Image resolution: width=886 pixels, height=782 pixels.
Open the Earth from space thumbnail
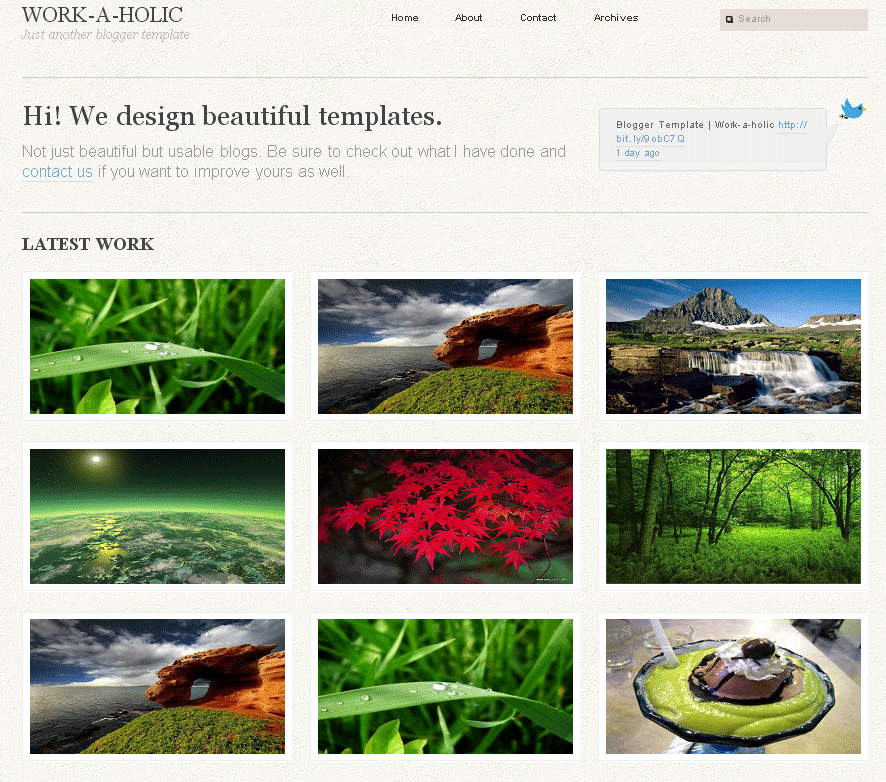157,516
